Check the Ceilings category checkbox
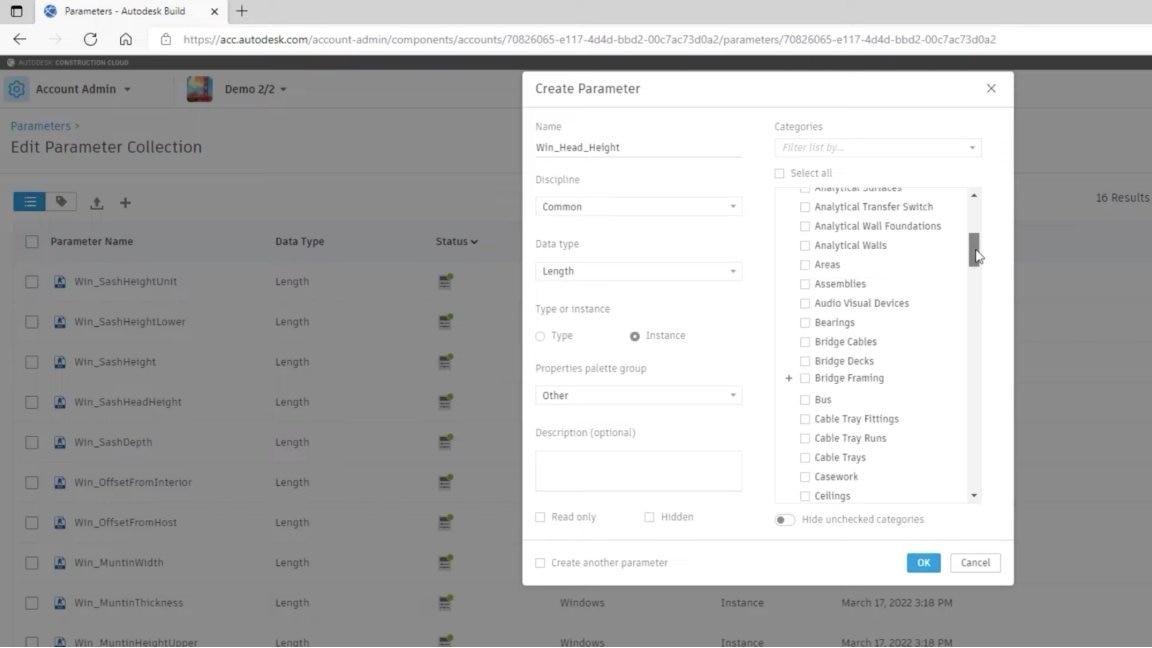Viewport: 1152px width, 648px height. (804, 496)
